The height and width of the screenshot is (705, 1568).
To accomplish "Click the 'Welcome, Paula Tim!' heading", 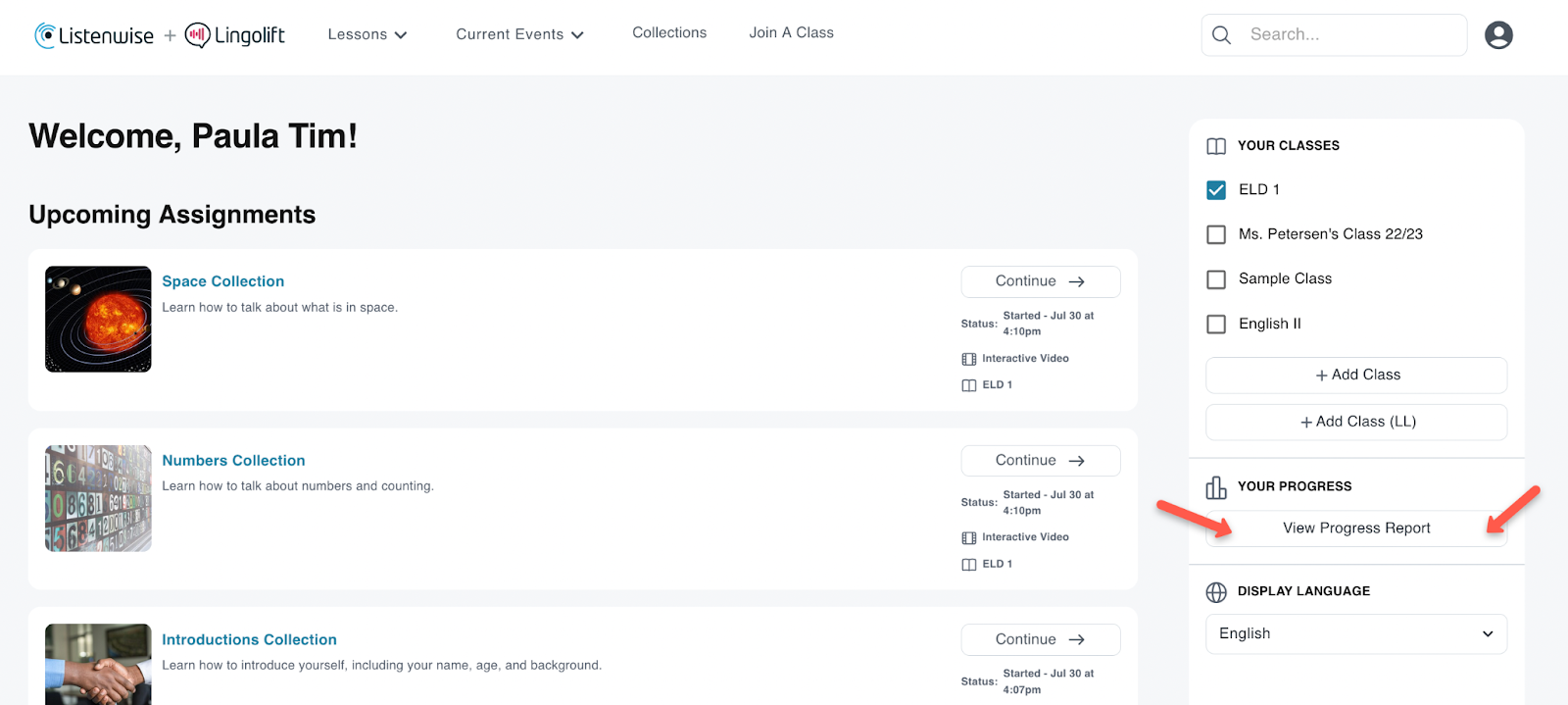I will [193, 135].
